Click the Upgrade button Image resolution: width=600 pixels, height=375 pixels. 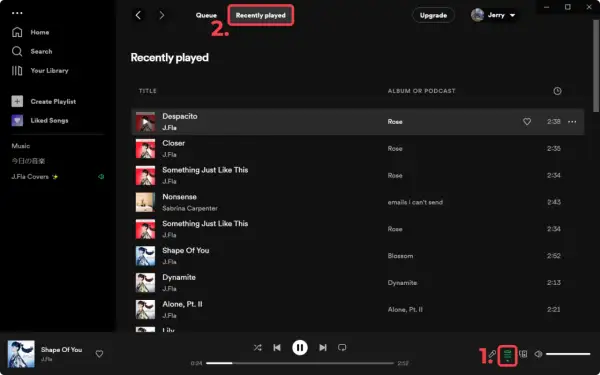pyautogui.click(x=433, y=15)
